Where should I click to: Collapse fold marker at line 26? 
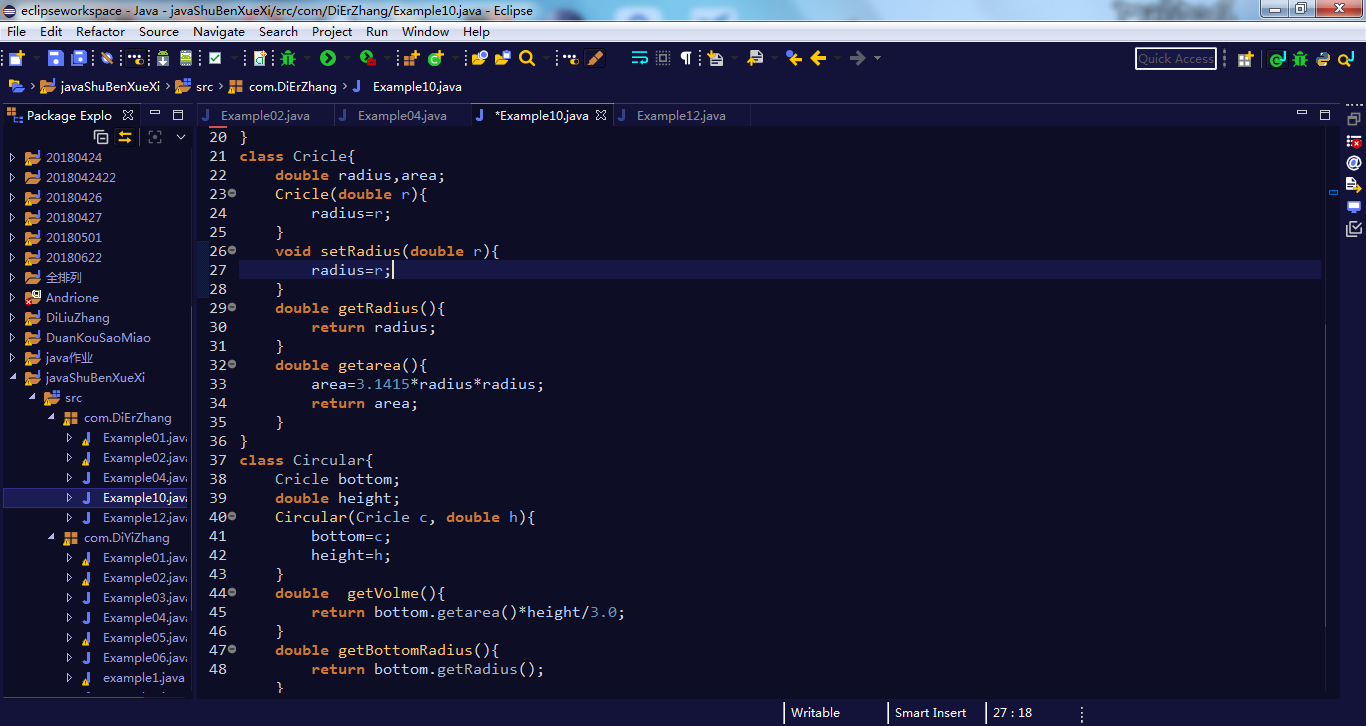click(232, 250)
